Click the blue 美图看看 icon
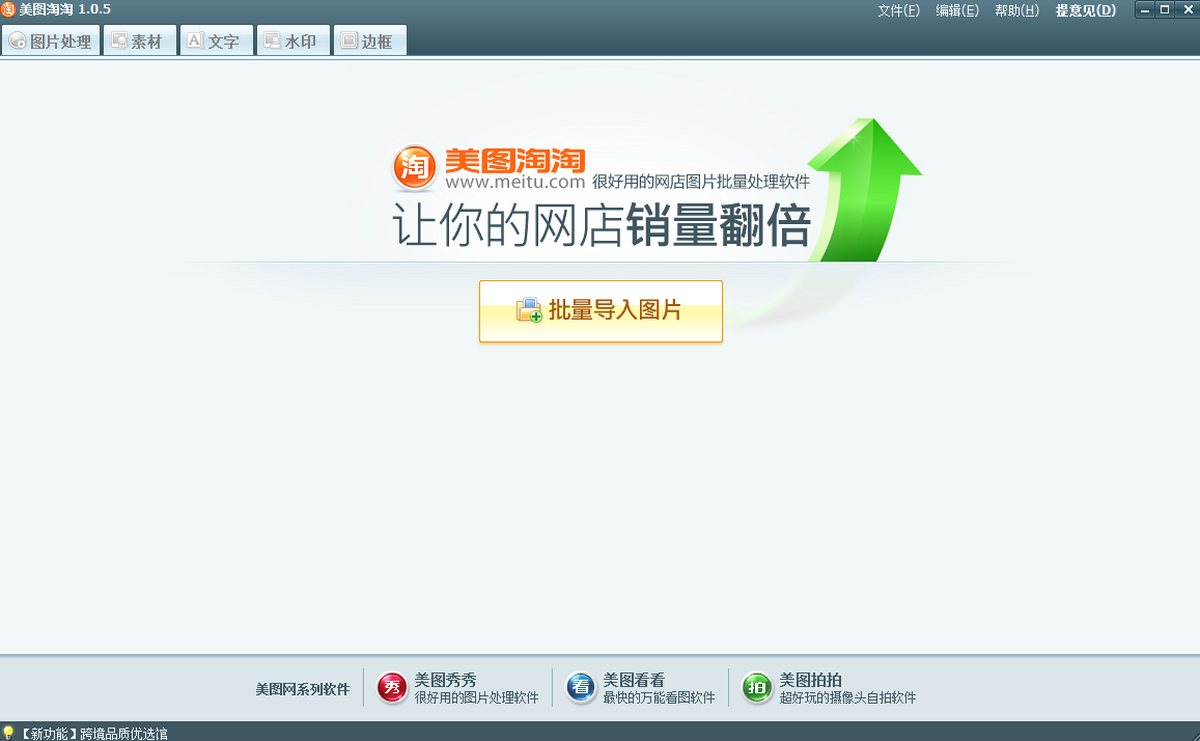The image size is (1200, 741). pos(581,687)
